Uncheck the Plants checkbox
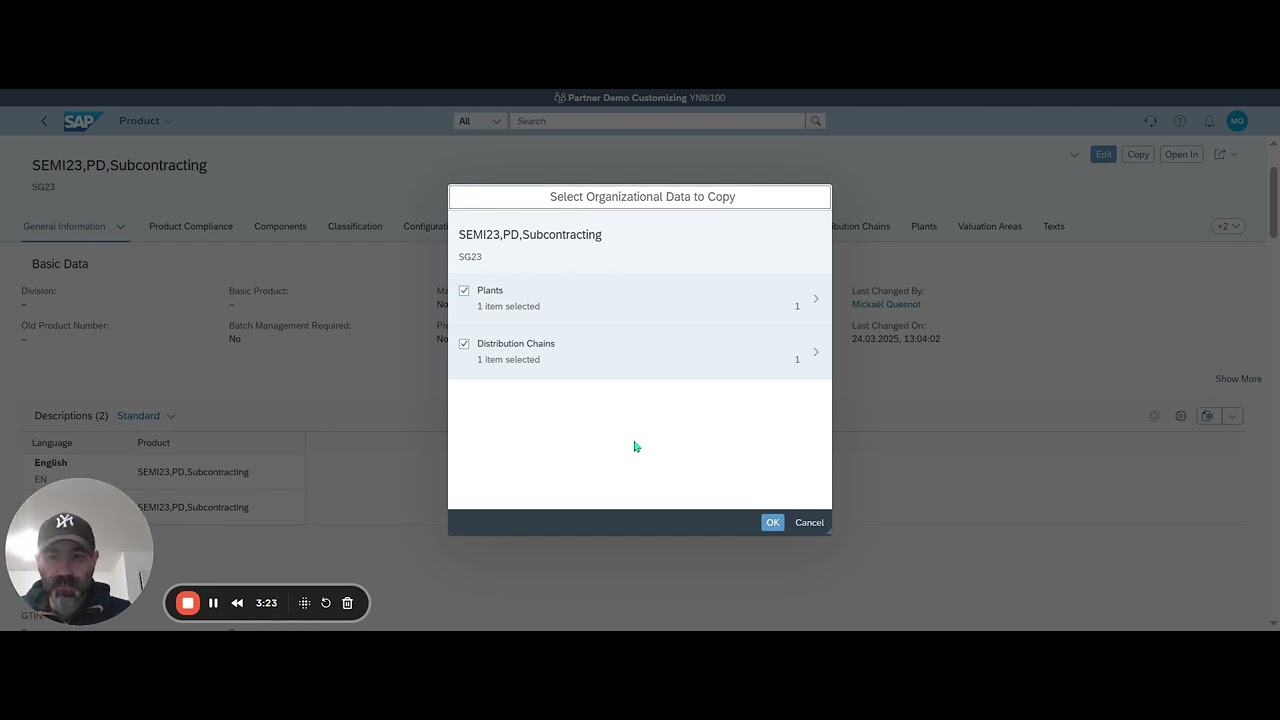Image resolution: width=1280 pixels, height=720 pixels. pyautogui.click(x=464, y=291)
